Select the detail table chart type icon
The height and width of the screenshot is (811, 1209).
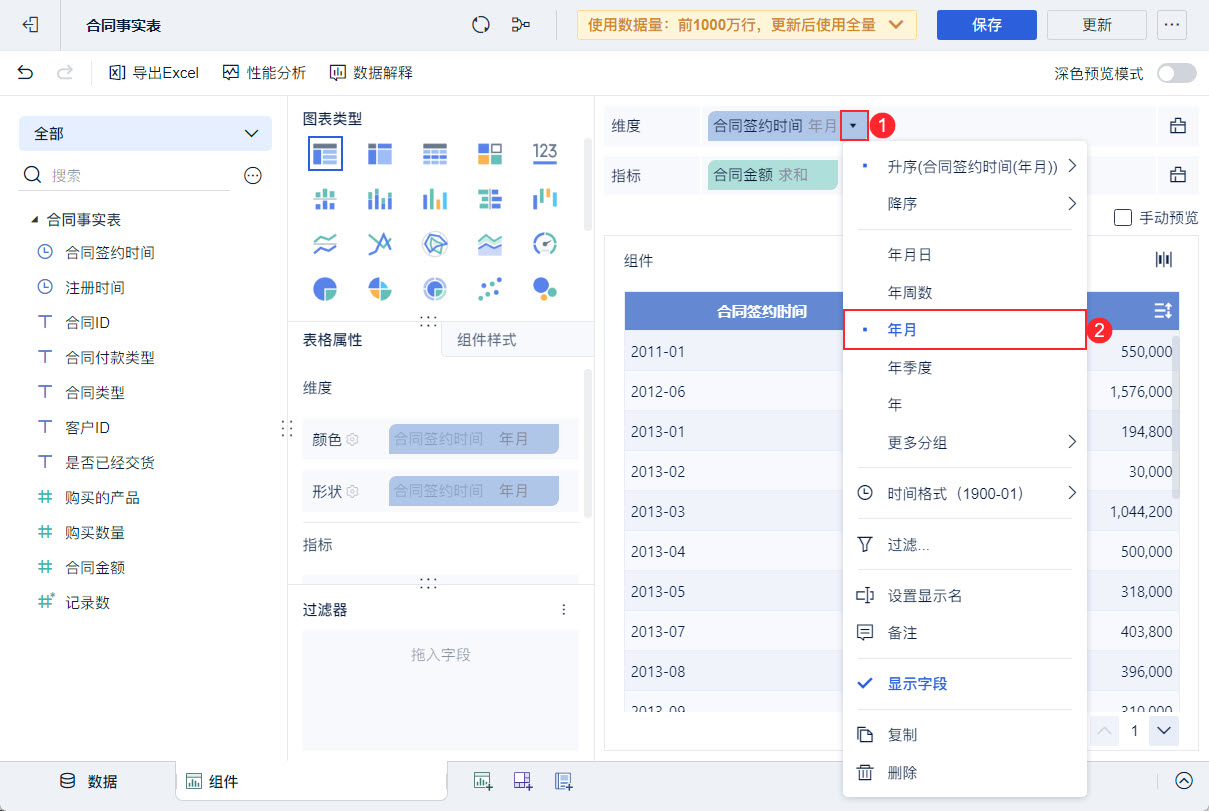coord(435,153)
